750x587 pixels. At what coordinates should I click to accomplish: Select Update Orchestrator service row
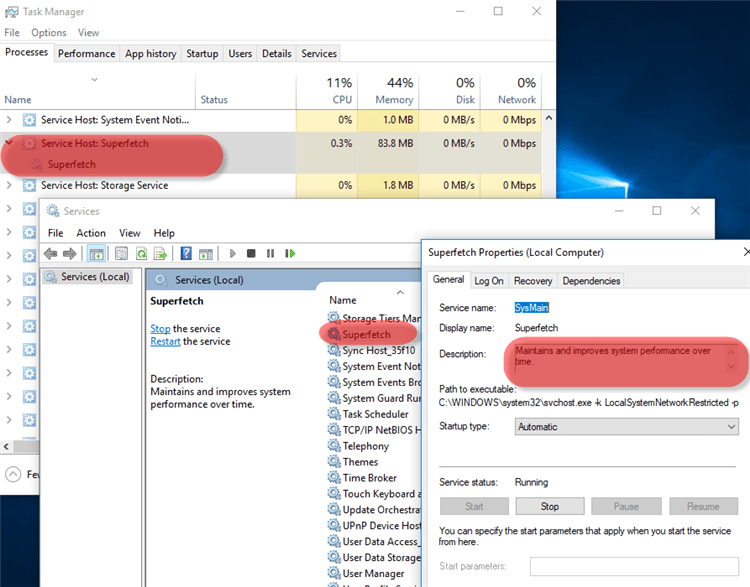374,509
